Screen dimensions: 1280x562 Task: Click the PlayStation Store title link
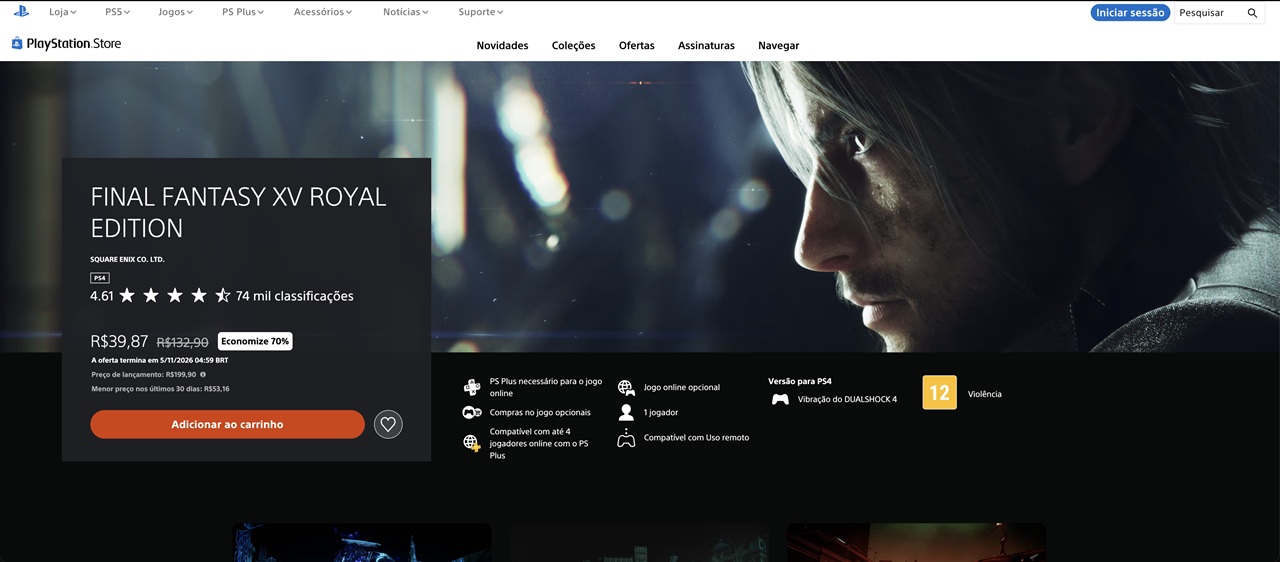click(x=74, y=43)
